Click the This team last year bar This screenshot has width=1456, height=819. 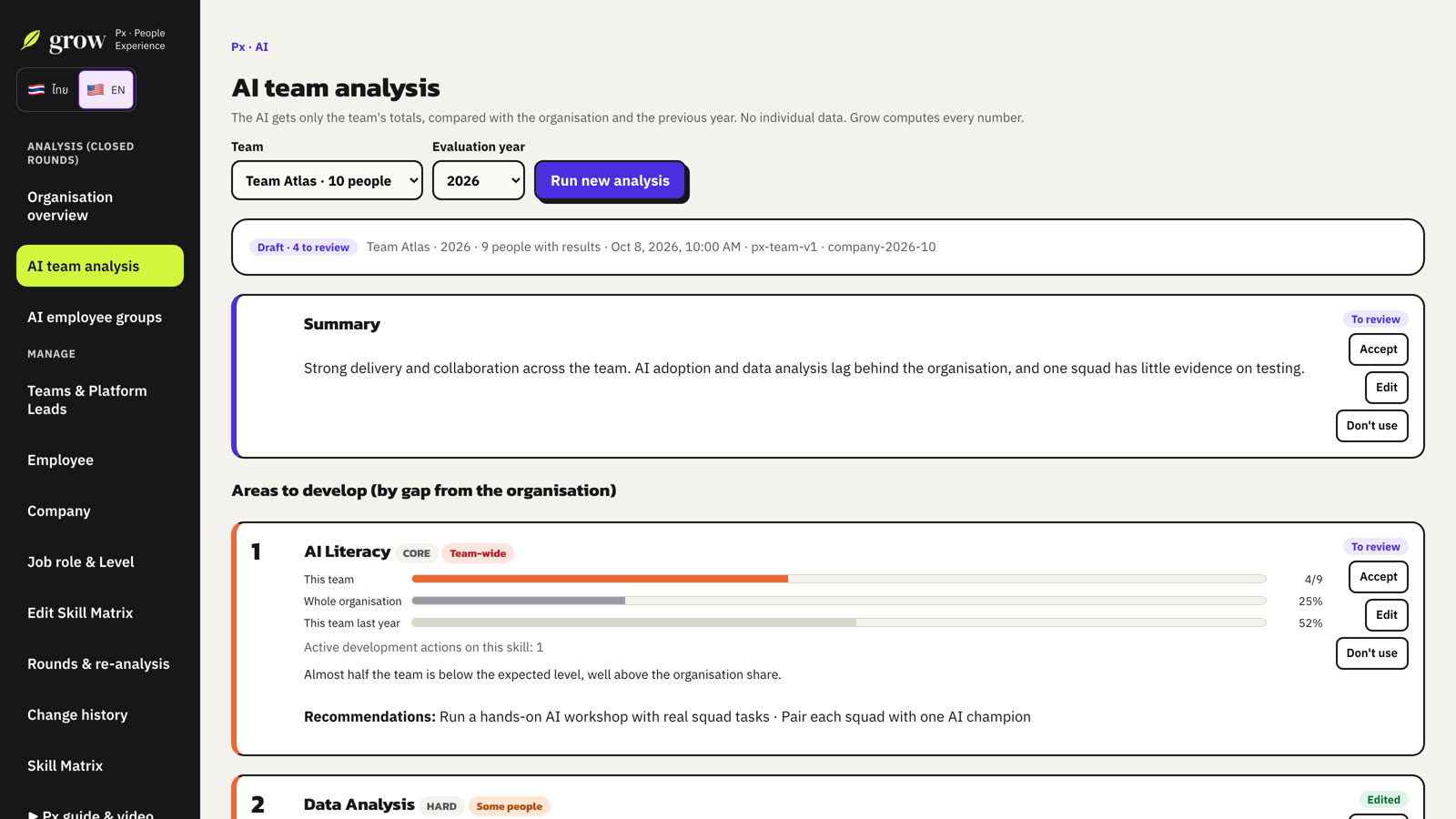pos(838,622)
